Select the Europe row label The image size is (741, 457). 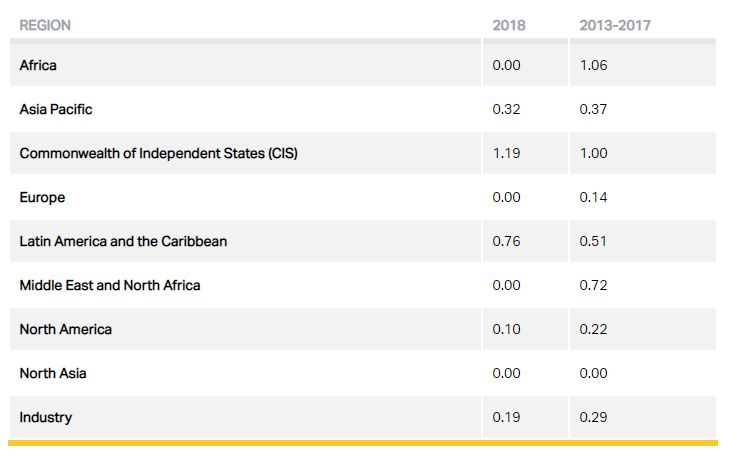42,197
